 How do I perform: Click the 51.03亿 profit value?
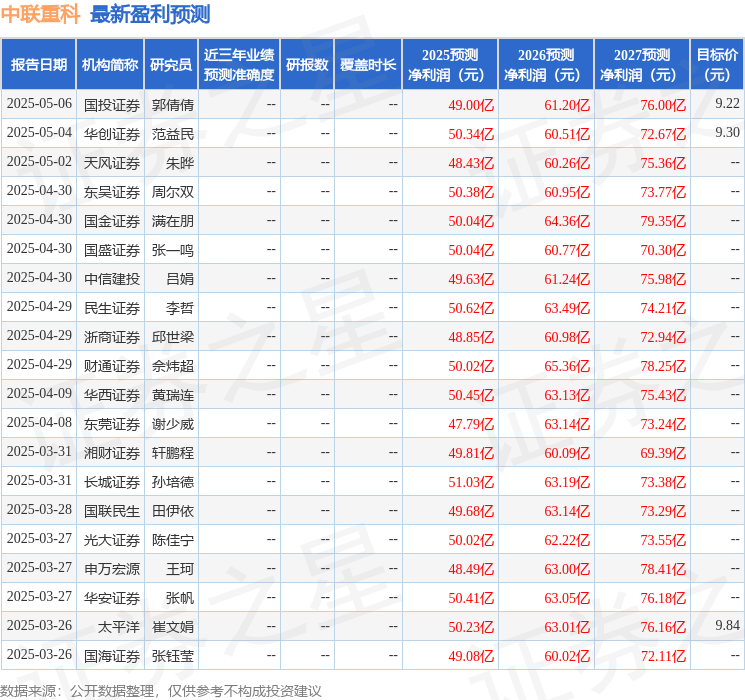[x=471, y=482]
